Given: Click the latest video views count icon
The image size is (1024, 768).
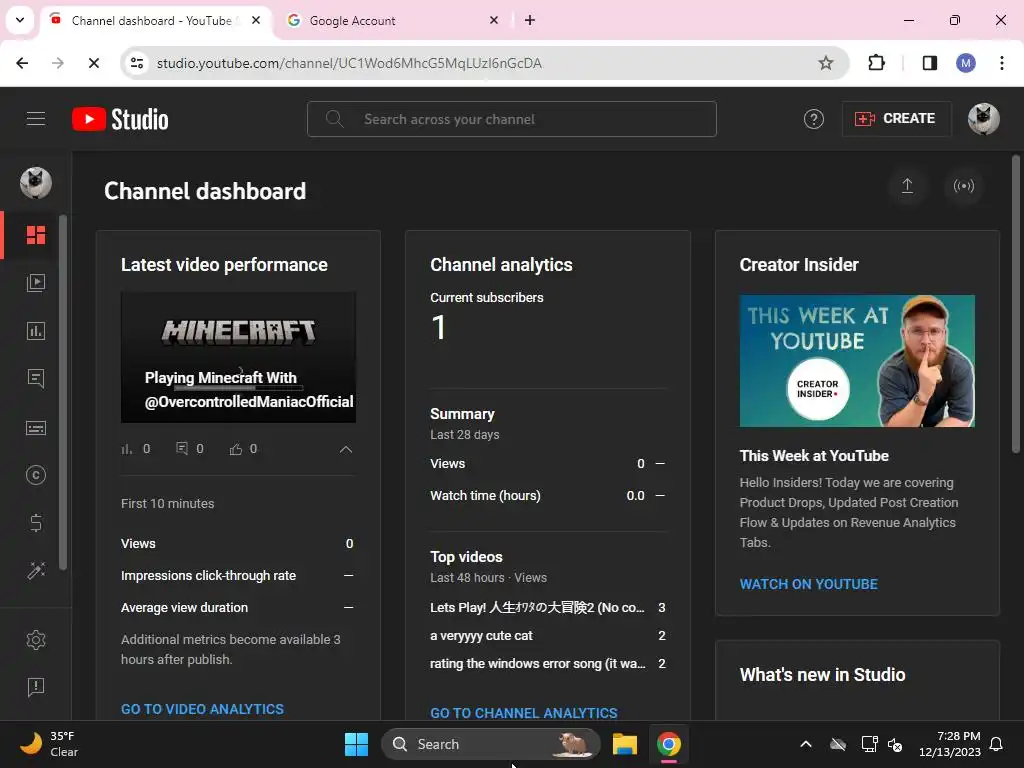Looking at the screenshot, I should tap(127, 449).
